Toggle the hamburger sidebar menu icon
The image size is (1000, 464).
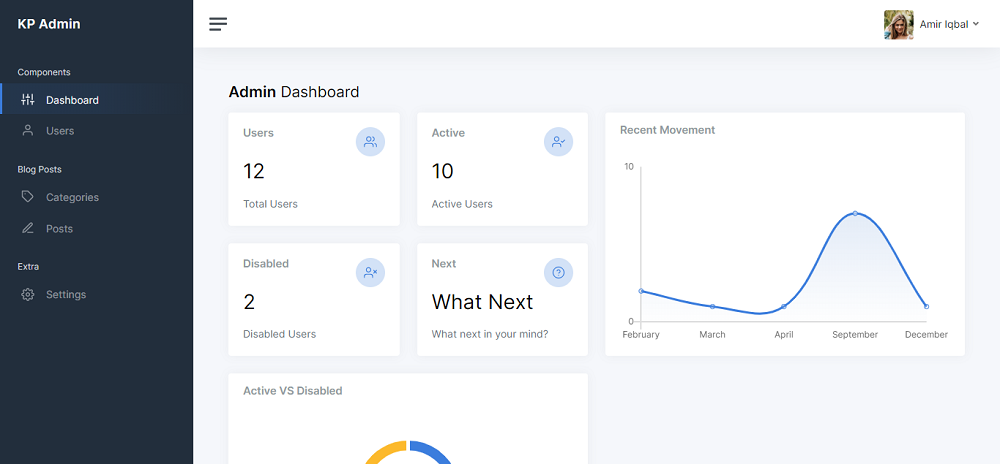coord(218,24)
